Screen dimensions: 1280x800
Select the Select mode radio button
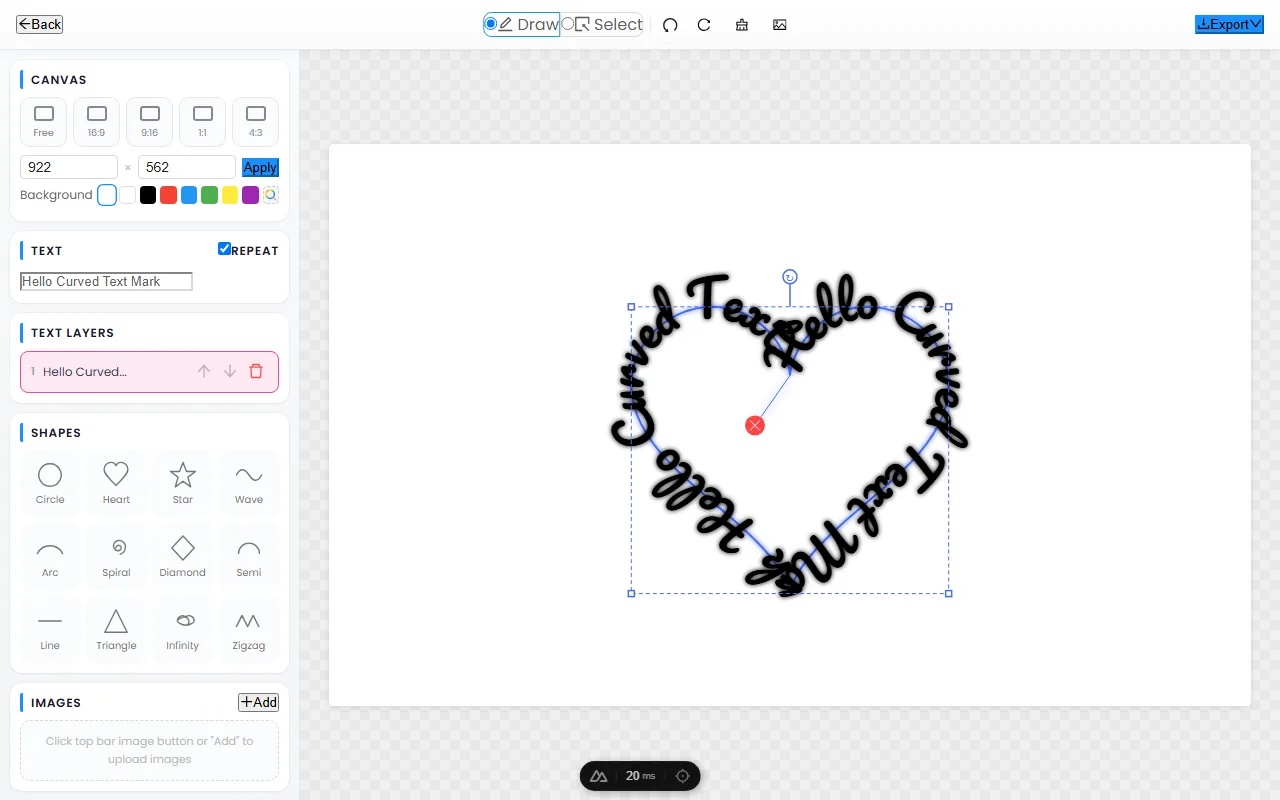tap(568, 24)
